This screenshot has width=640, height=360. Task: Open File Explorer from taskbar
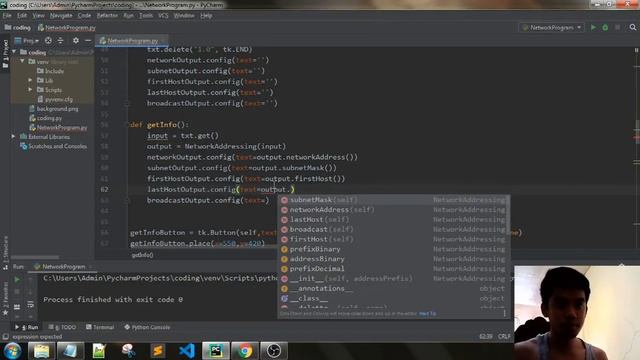41,351
